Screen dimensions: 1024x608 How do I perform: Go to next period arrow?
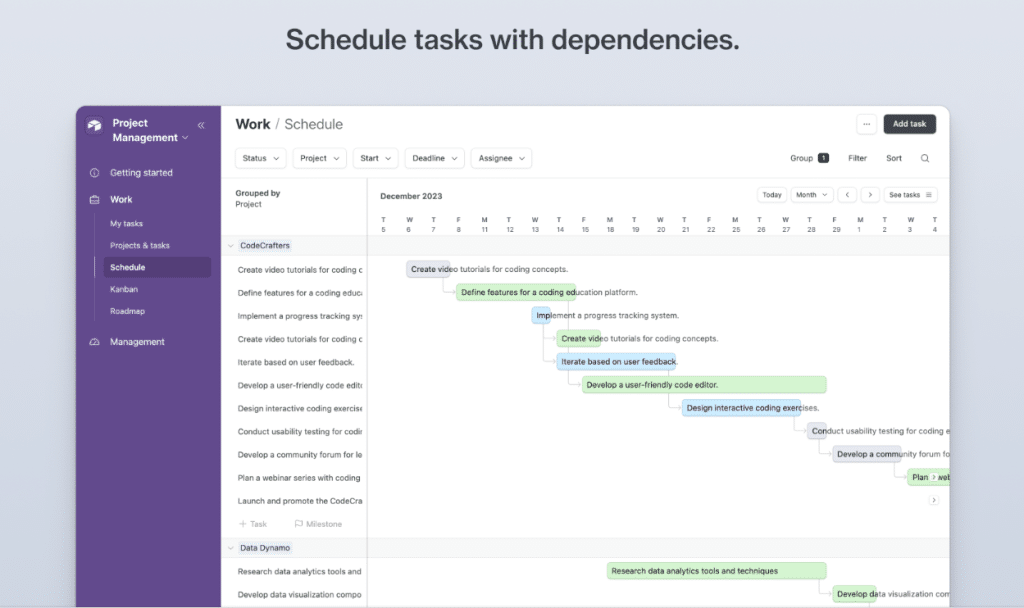[x=870, y=195]
